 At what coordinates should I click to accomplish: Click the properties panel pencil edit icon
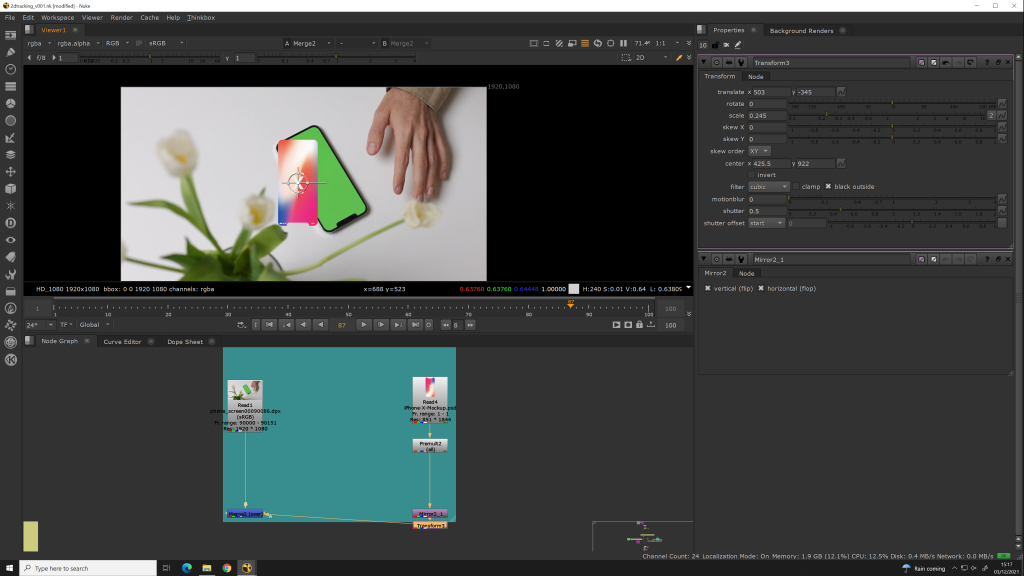tap(738, 45)
